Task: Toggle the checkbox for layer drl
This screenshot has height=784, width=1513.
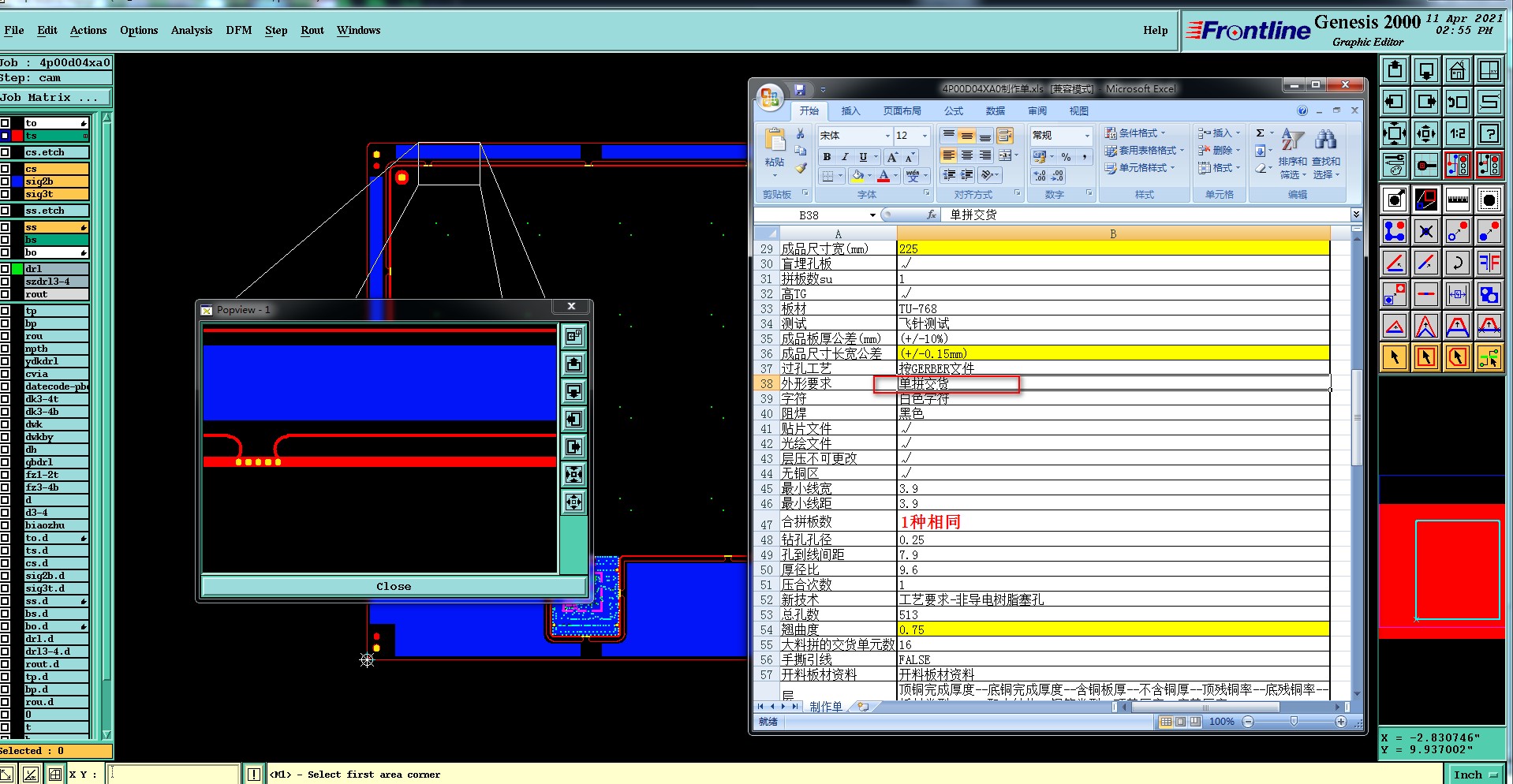Action: click(6, 269)
